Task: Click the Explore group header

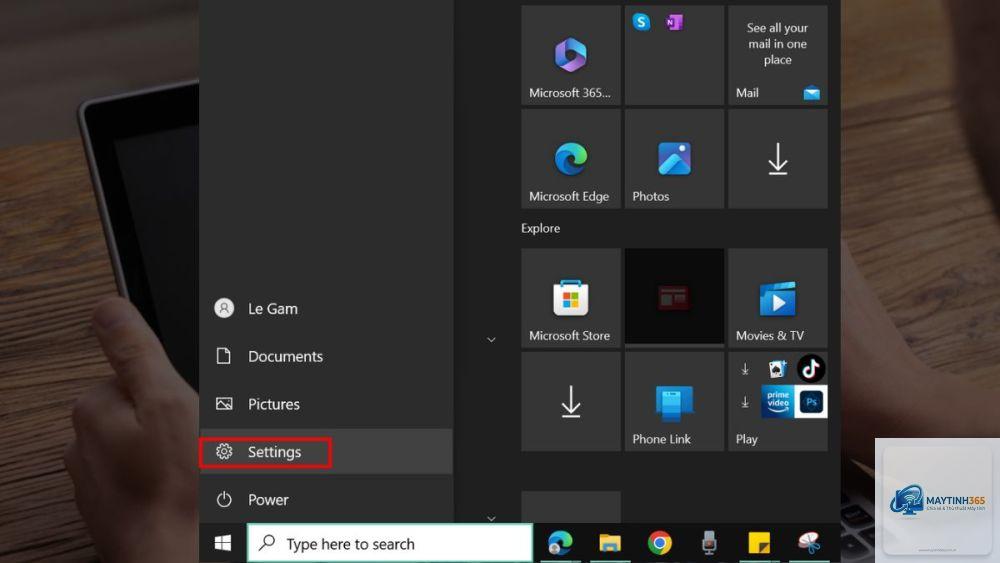Action: 541,228
